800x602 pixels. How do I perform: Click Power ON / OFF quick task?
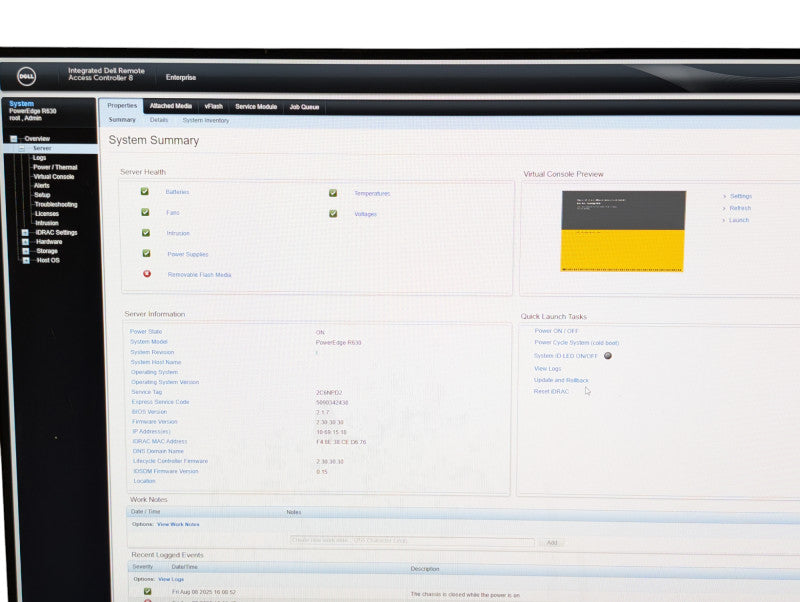pos(556,331)
